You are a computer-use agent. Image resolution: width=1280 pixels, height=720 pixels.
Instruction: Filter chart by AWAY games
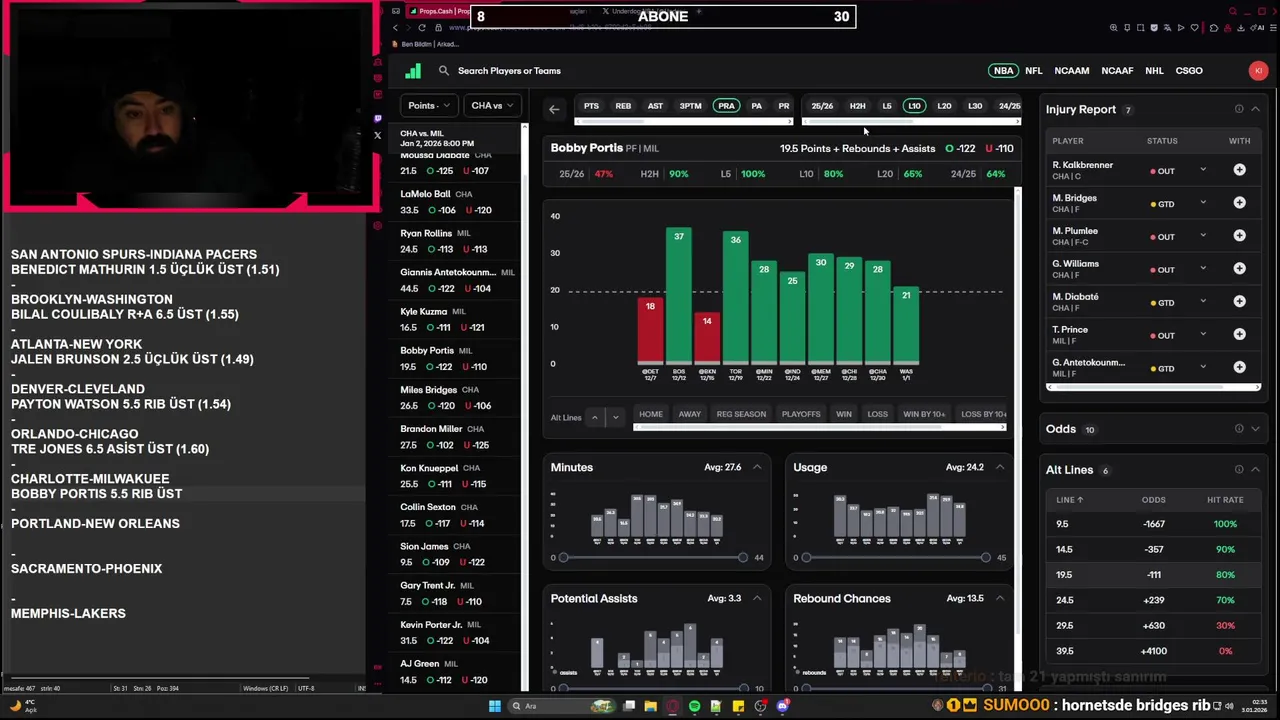coord(690,414)
